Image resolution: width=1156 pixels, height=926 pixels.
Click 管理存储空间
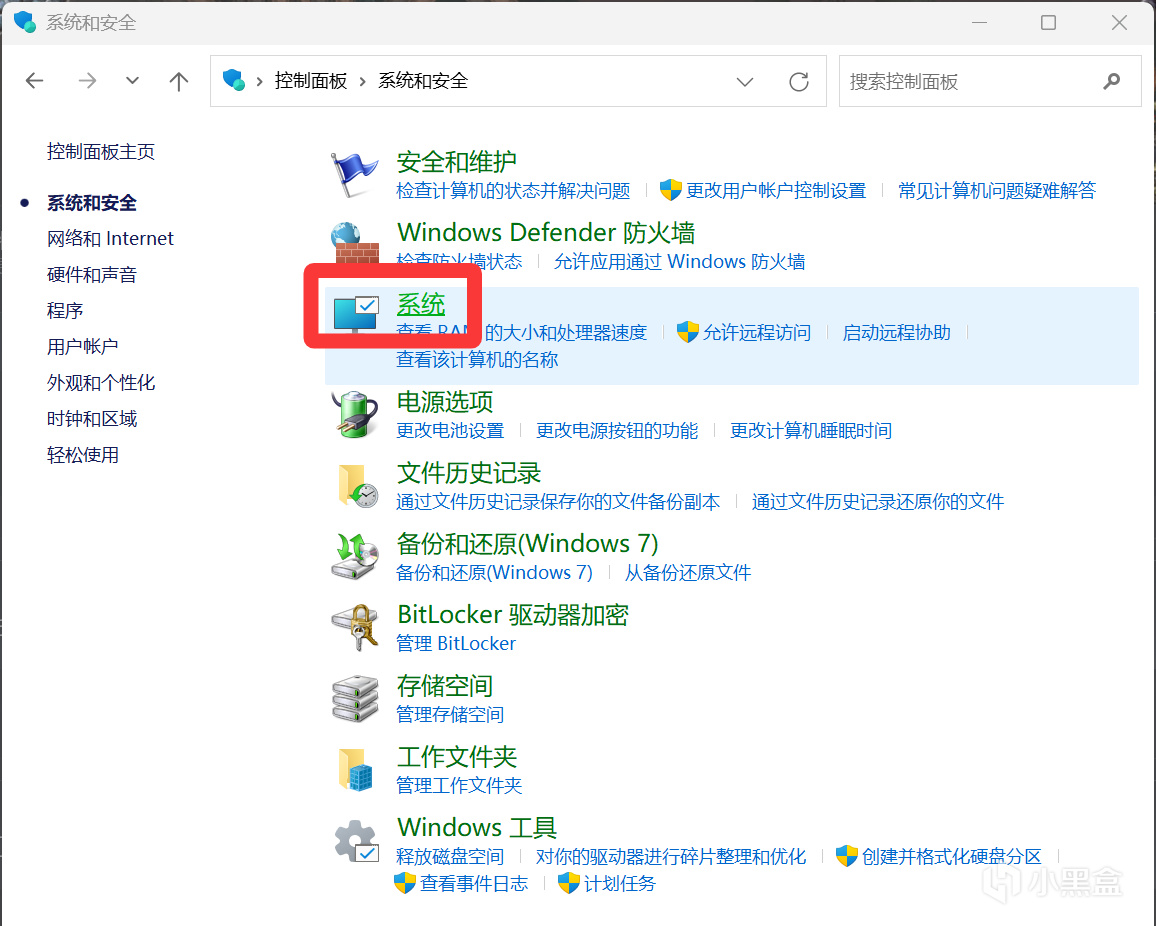tap(450, 714)
